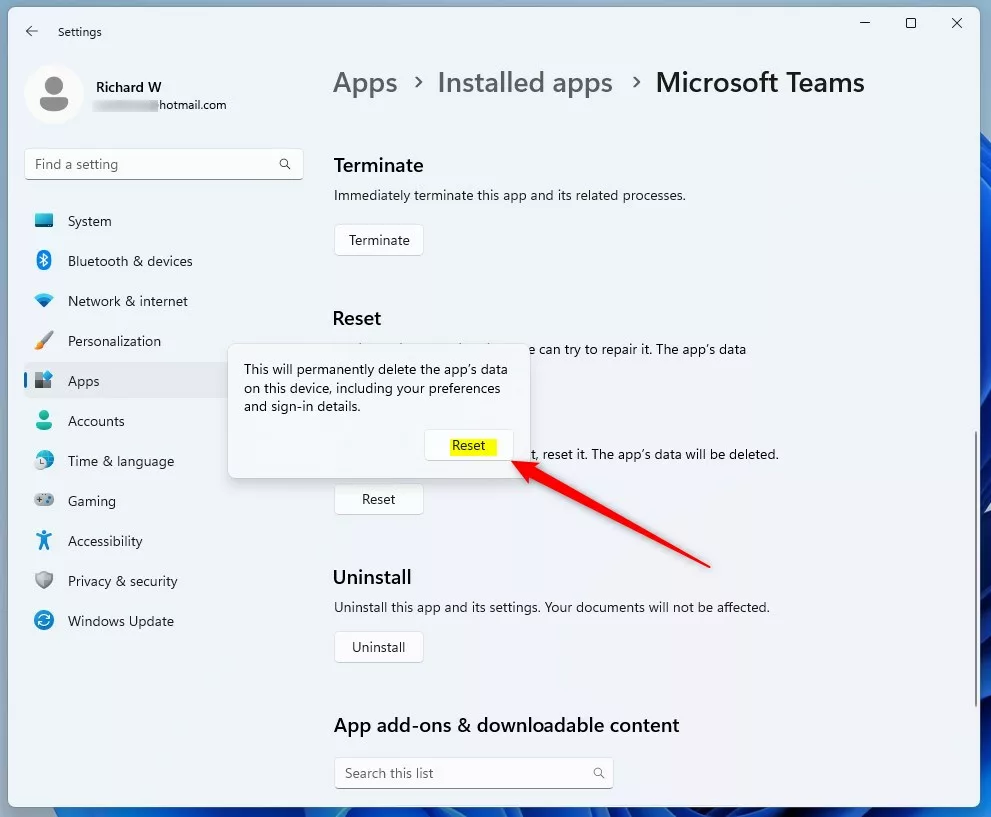Click the System monitor icon
991x817 pixels.
click(44, 221)
